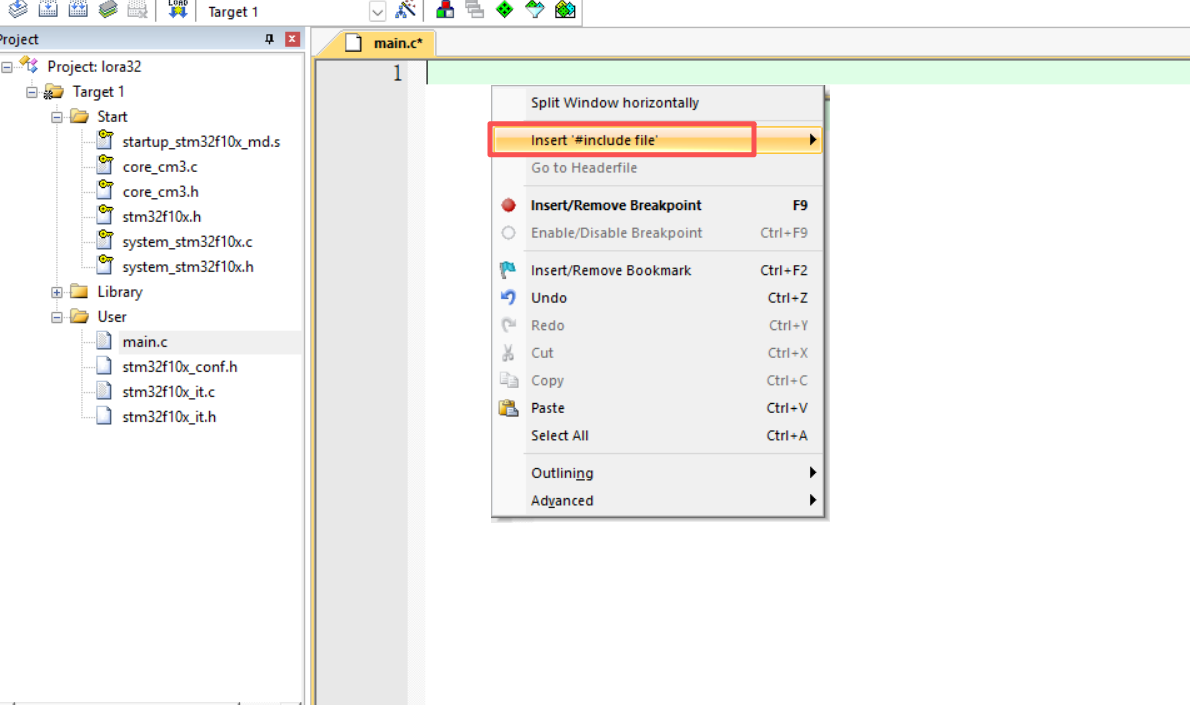The image size is (1190, 705).
Task: Select the Library group folder label
Action: tap(120, 292)
